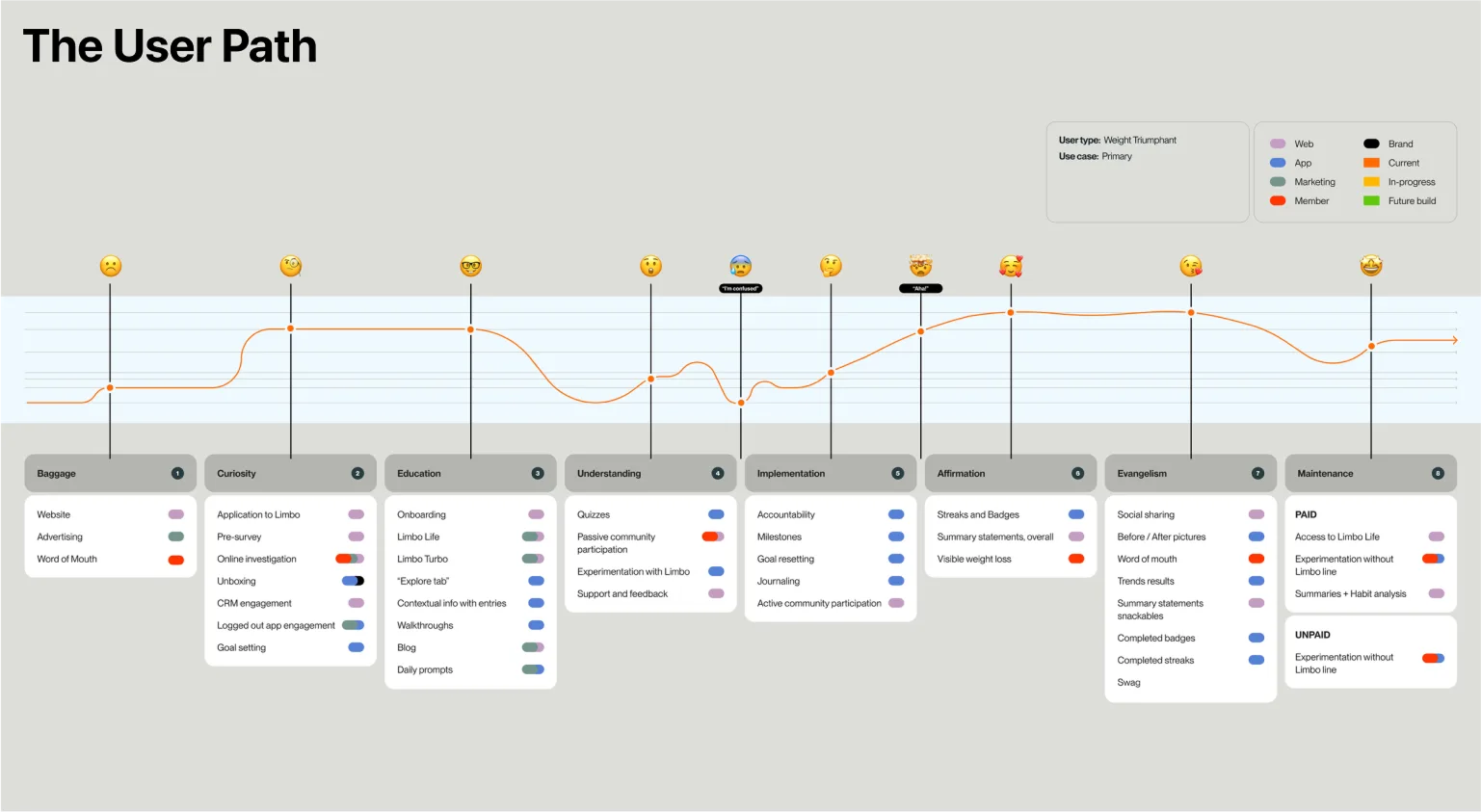Select the Understanding stage header
Viewport: 1481px width, 812px height.
650,473
